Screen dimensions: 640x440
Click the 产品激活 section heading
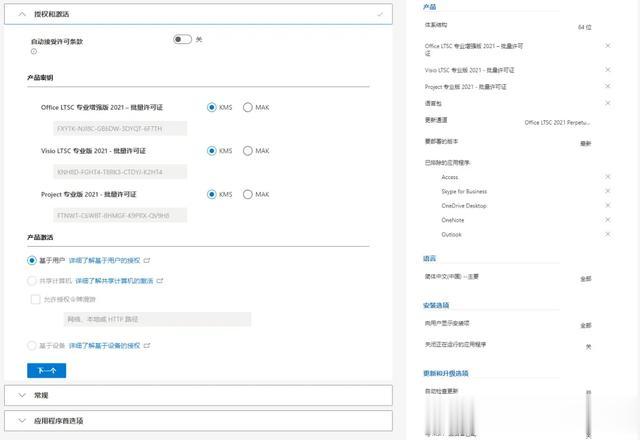[x=40, y=237]
